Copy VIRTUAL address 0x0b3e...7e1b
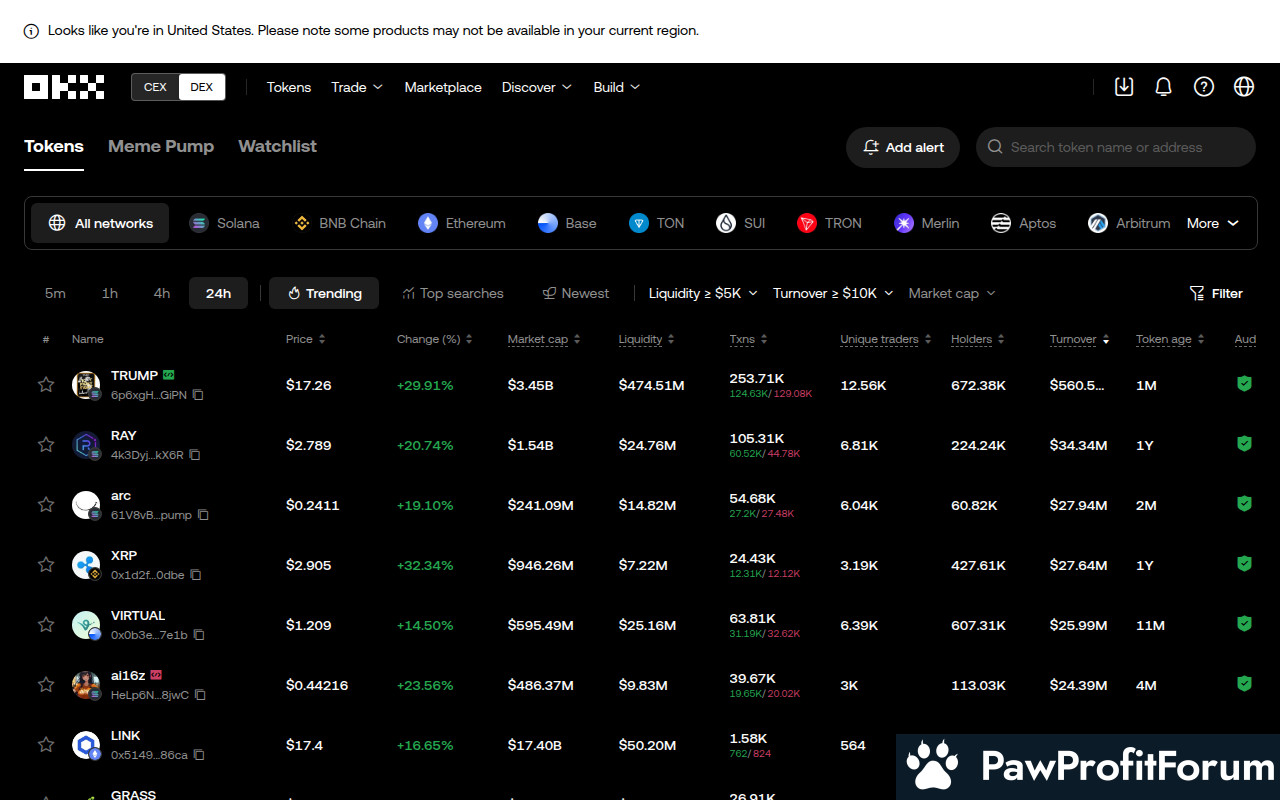1280x800 pixels. coord(199,635)
